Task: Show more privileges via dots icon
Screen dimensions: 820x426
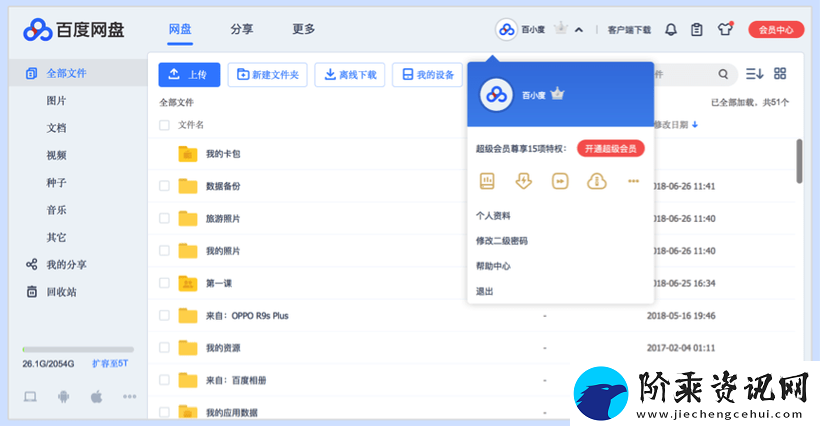Action: (x=633, y=181)
